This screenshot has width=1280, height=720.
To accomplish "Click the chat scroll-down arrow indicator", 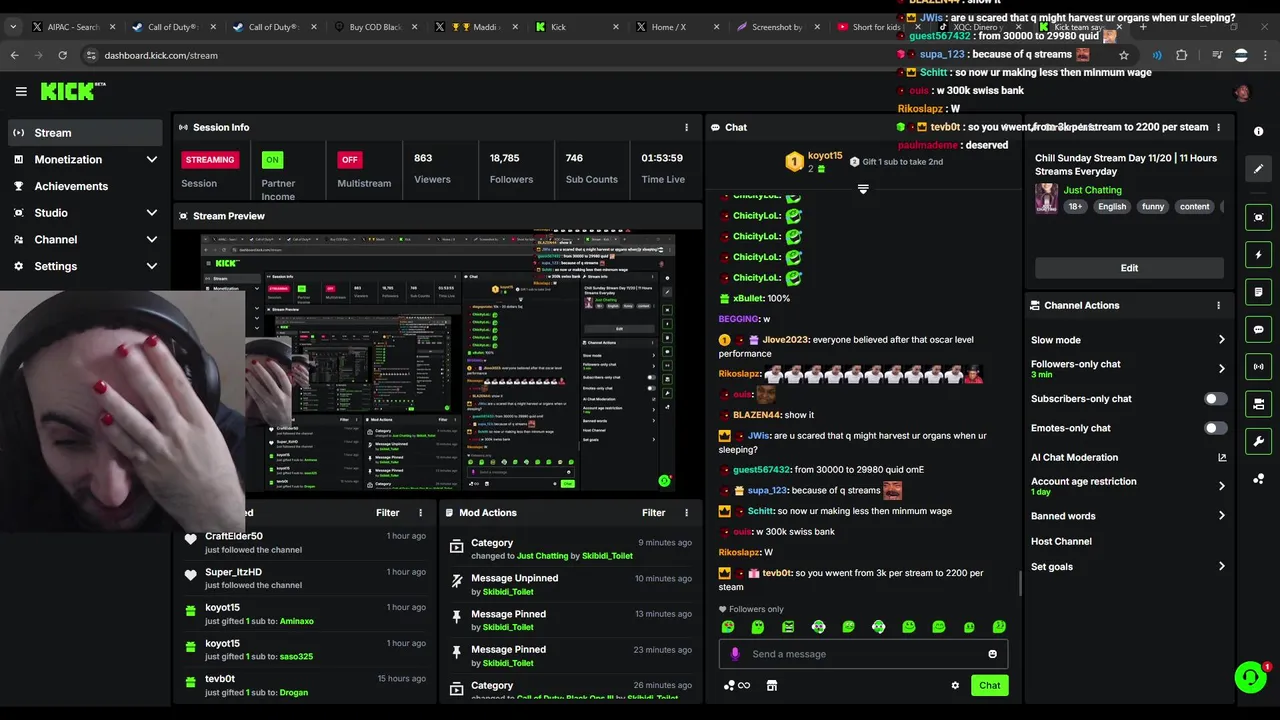I will click(x=863, y=189).
